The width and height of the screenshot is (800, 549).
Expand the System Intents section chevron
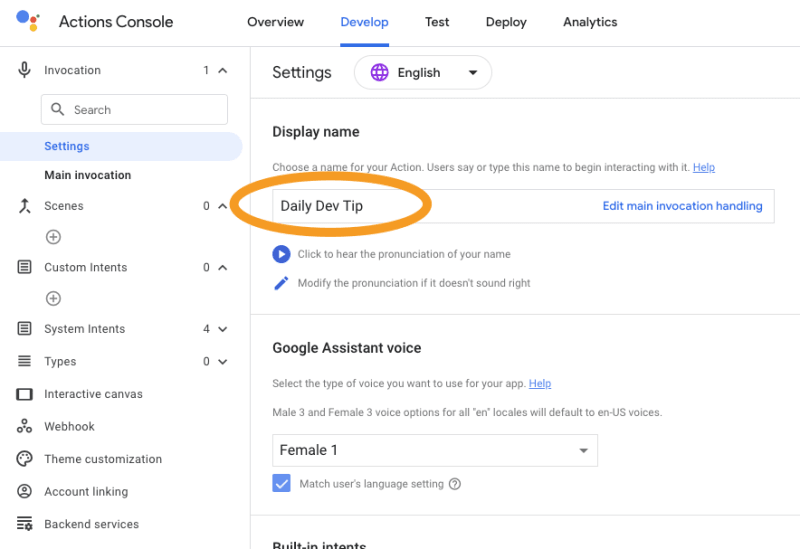click(222, 329)
